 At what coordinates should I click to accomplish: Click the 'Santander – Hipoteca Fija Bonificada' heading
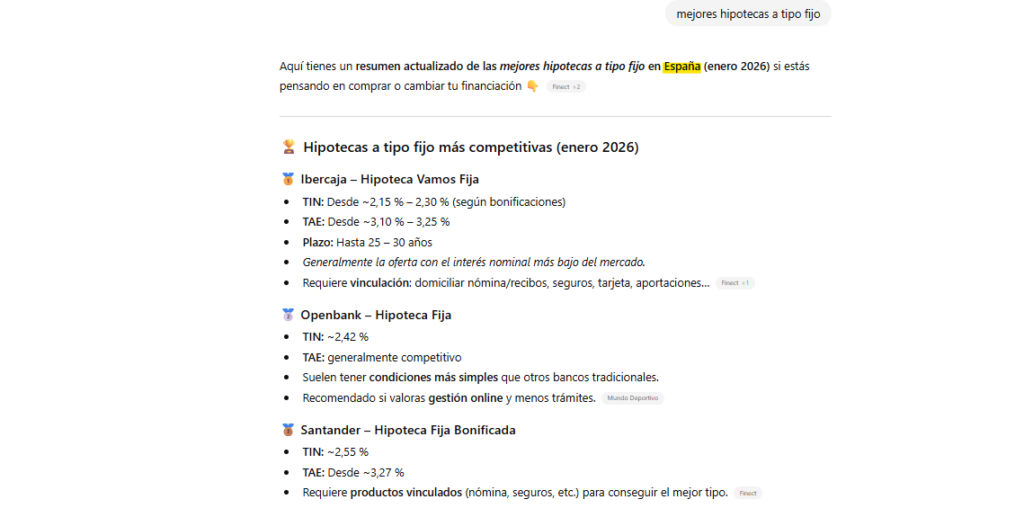[408, 430]
